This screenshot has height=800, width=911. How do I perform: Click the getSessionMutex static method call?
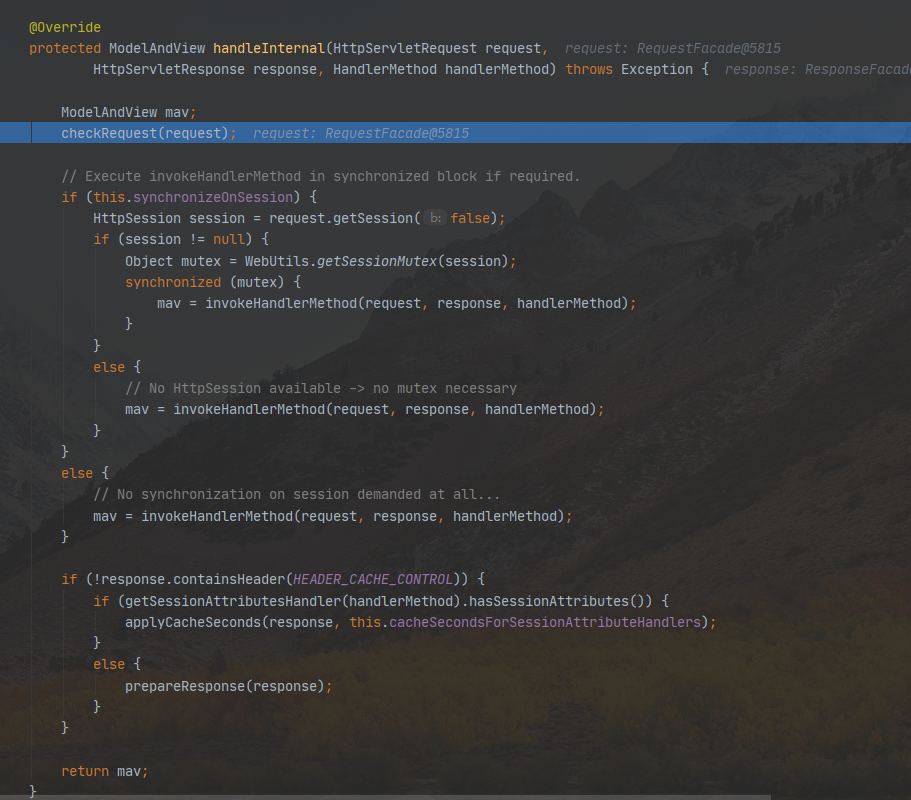pyautogui.click(x=376, y=261)
